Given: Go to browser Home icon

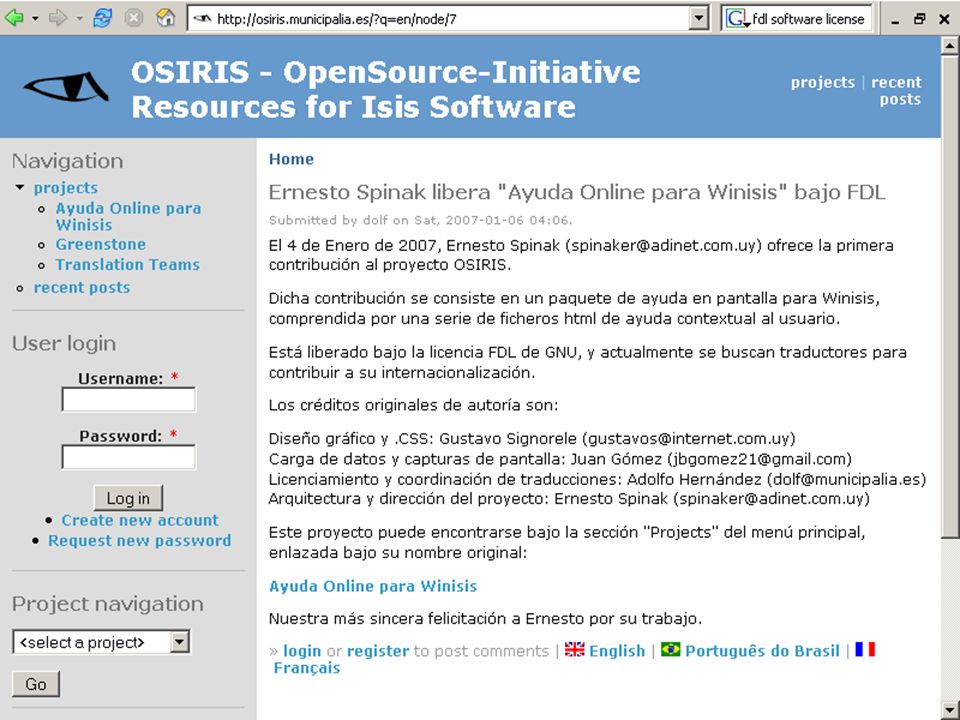Looking at the screenshot, I should tap(165, 18).
